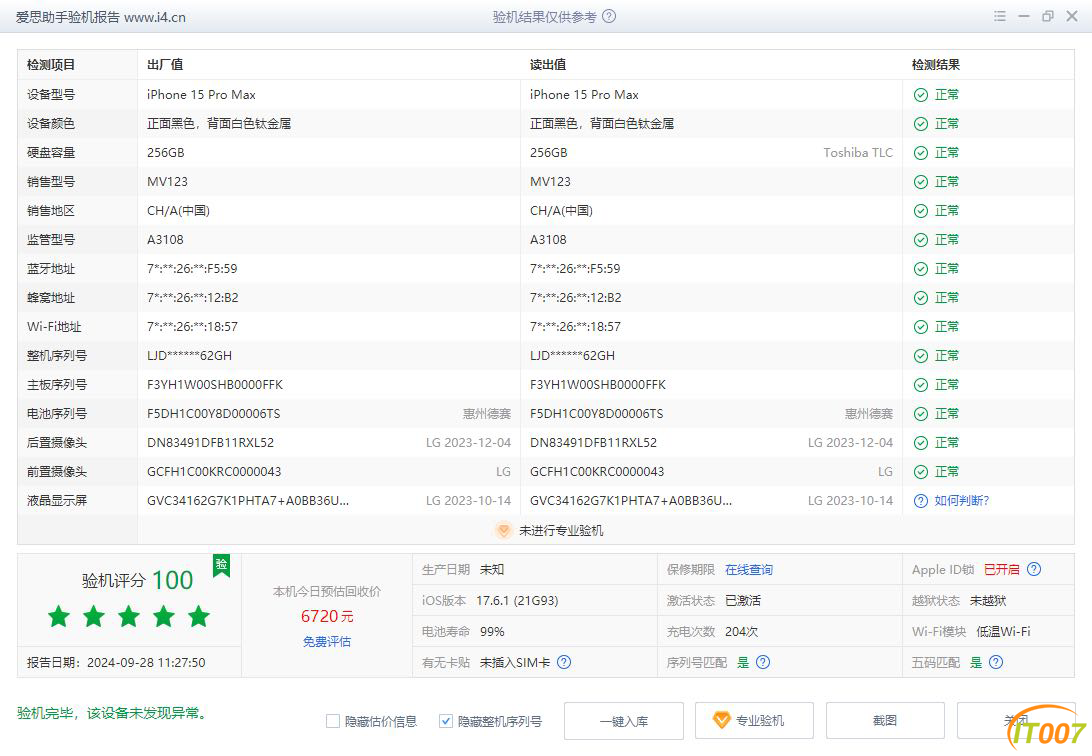1092x756 pixels.
Task: Click the 一键入库 button
Action: 623,721
